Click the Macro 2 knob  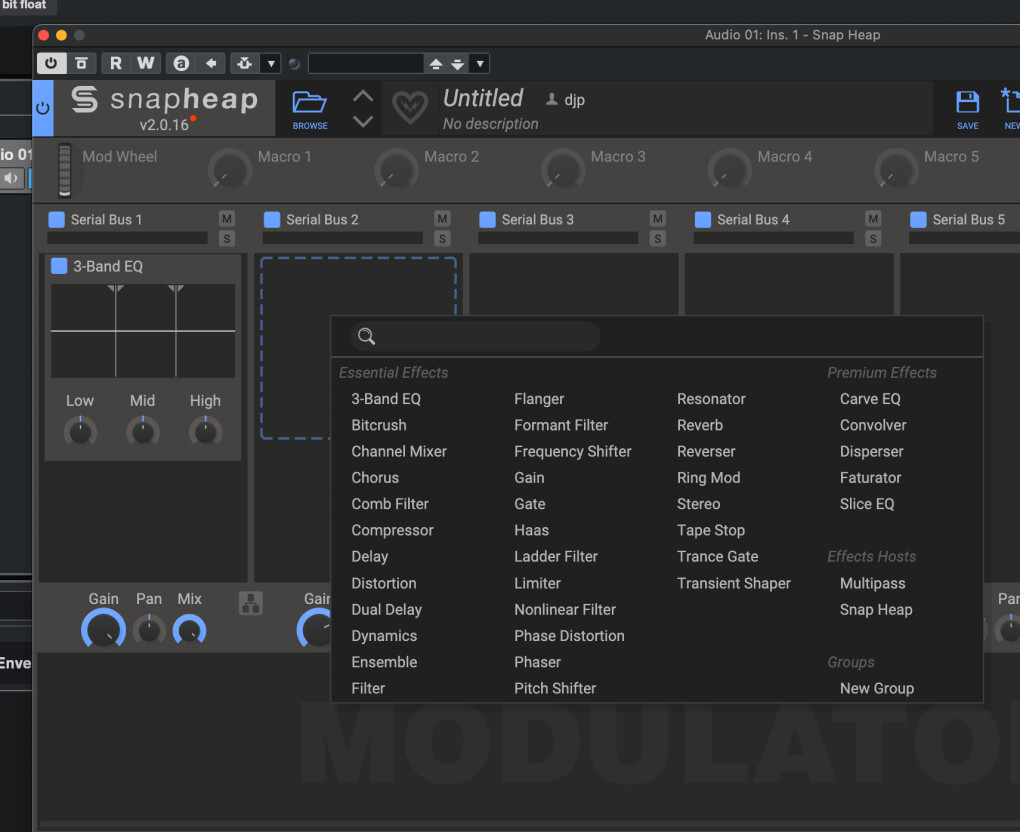click(x=396, y=170)
